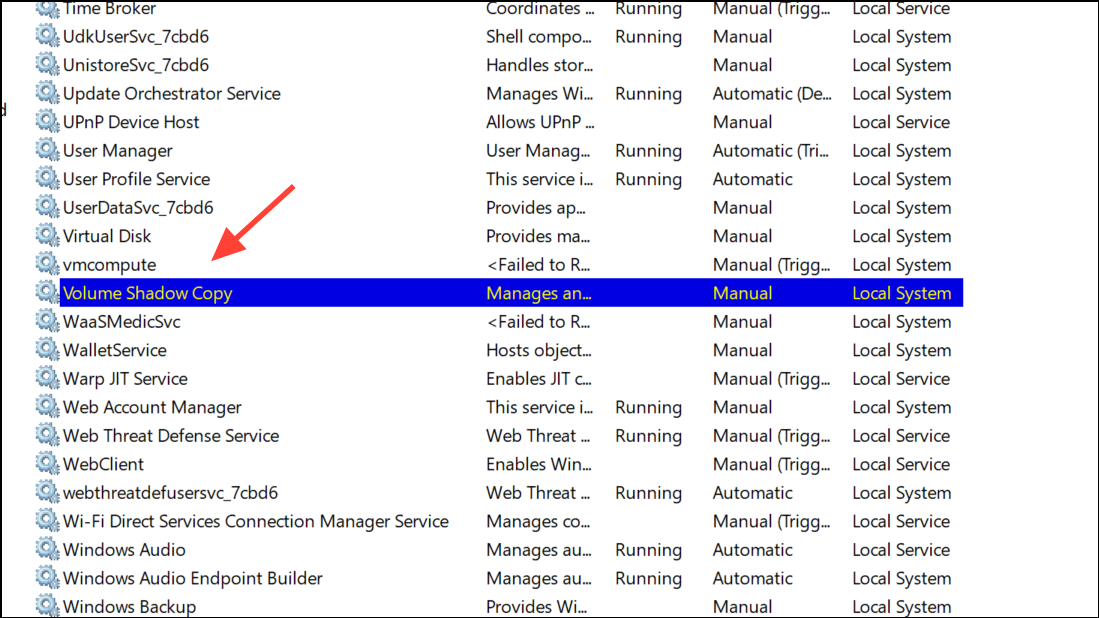Select the UserDataSvc_7cbd6 service
The width and height of the screenshot is (1099, 618).
pos(138,208)
